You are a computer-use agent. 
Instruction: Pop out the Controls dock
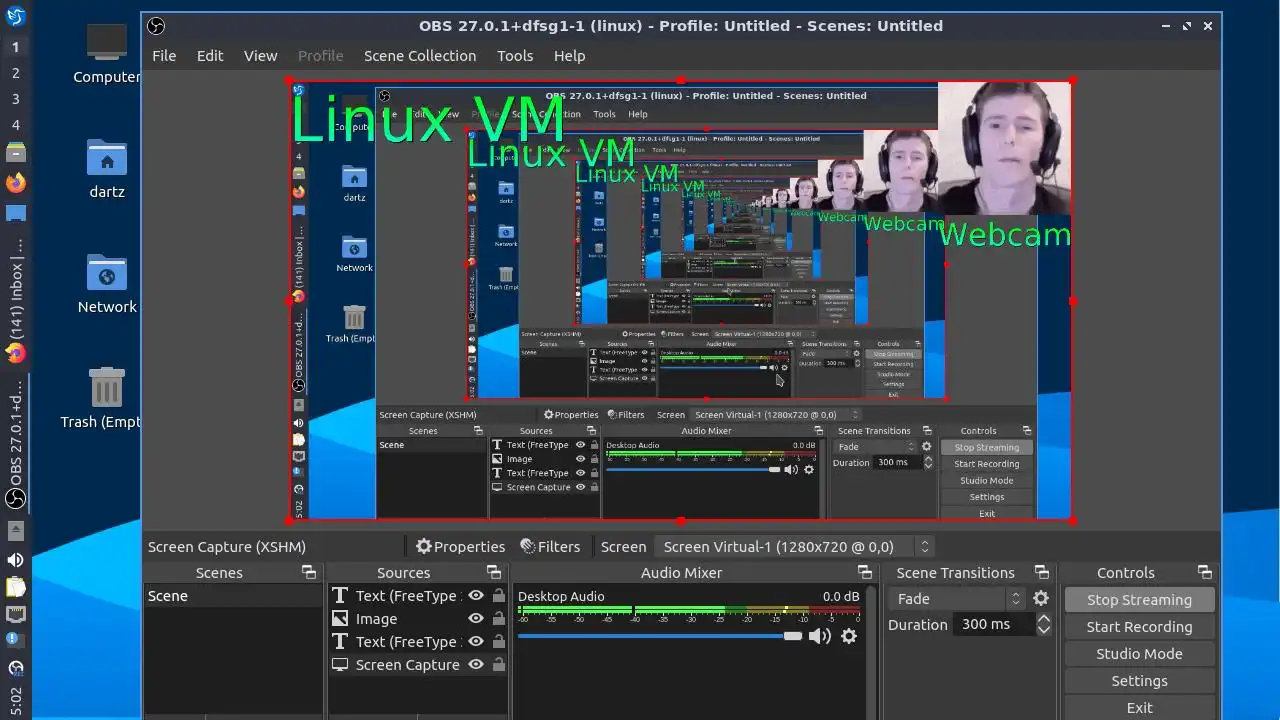point(1204,572)
